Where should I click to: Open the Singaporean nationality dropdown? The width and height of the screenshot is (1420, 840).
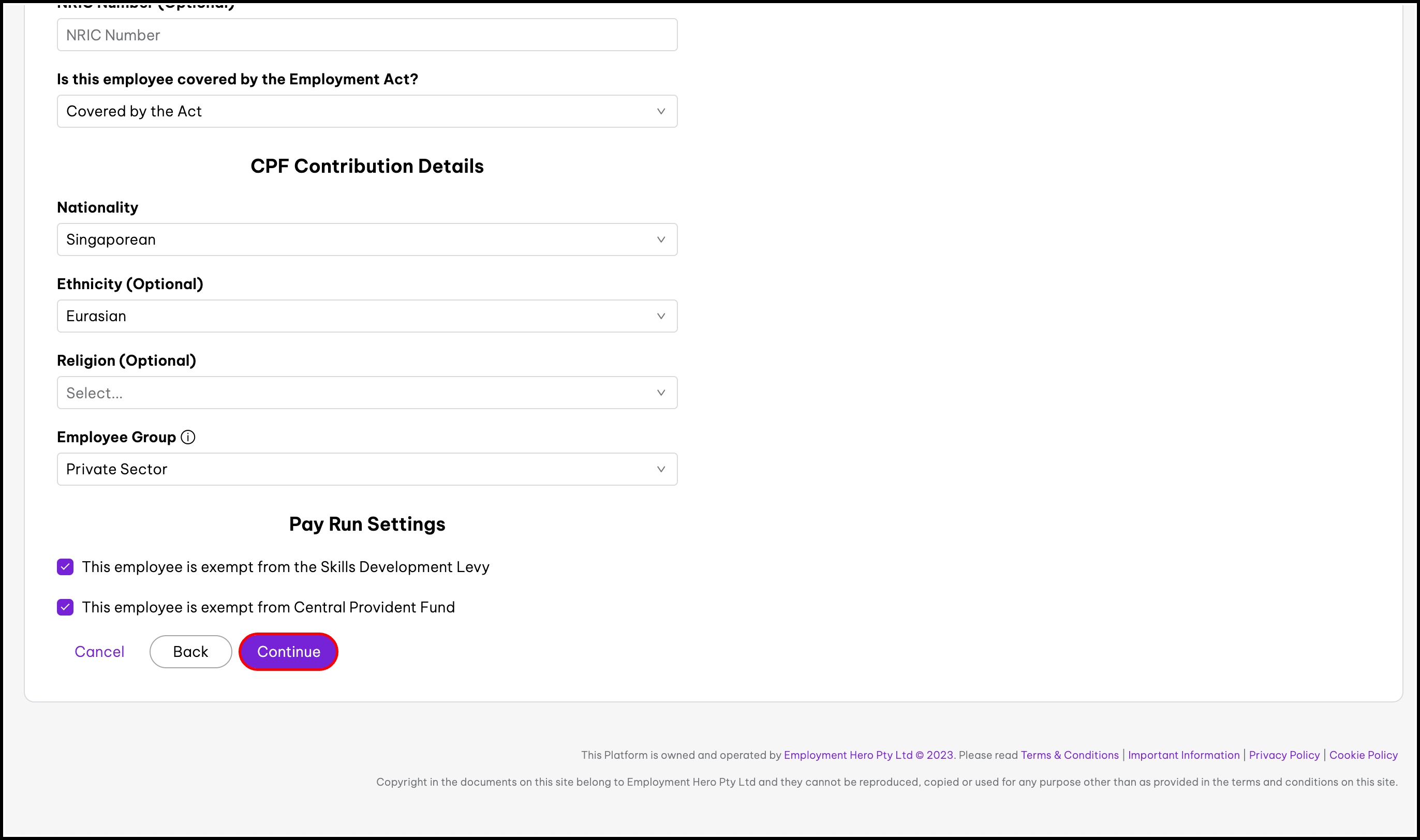click(x=367, y=239)
